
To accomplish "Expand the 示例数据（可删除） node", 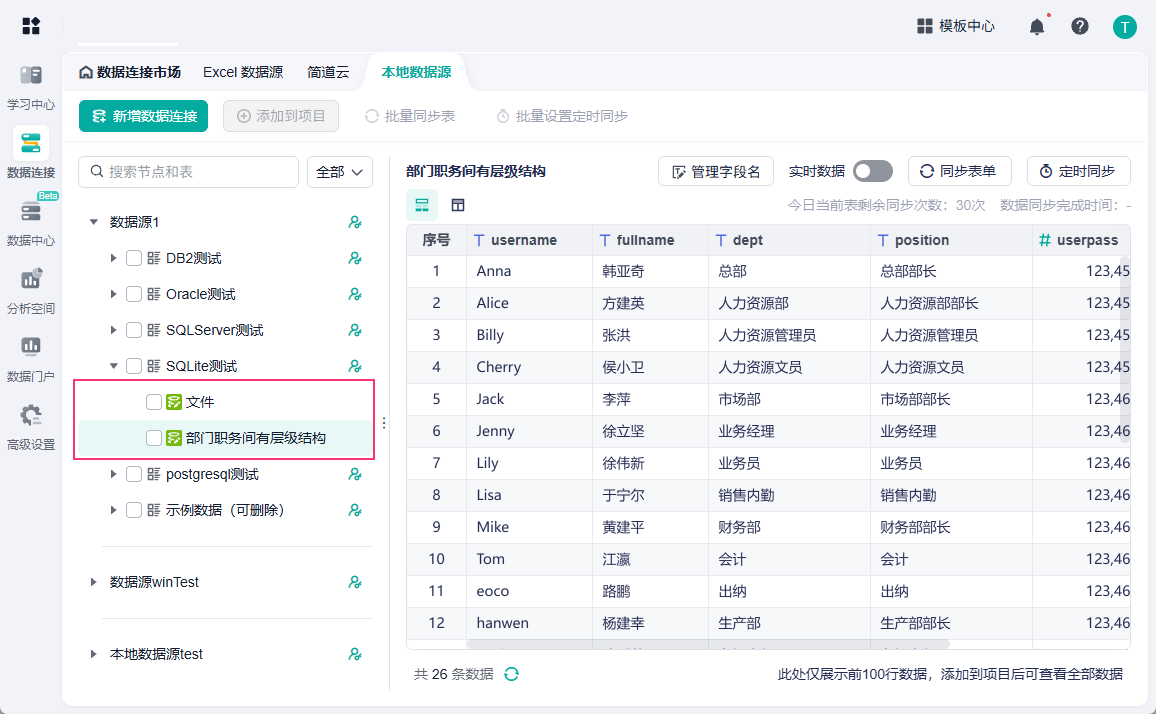I will point(114,510).
